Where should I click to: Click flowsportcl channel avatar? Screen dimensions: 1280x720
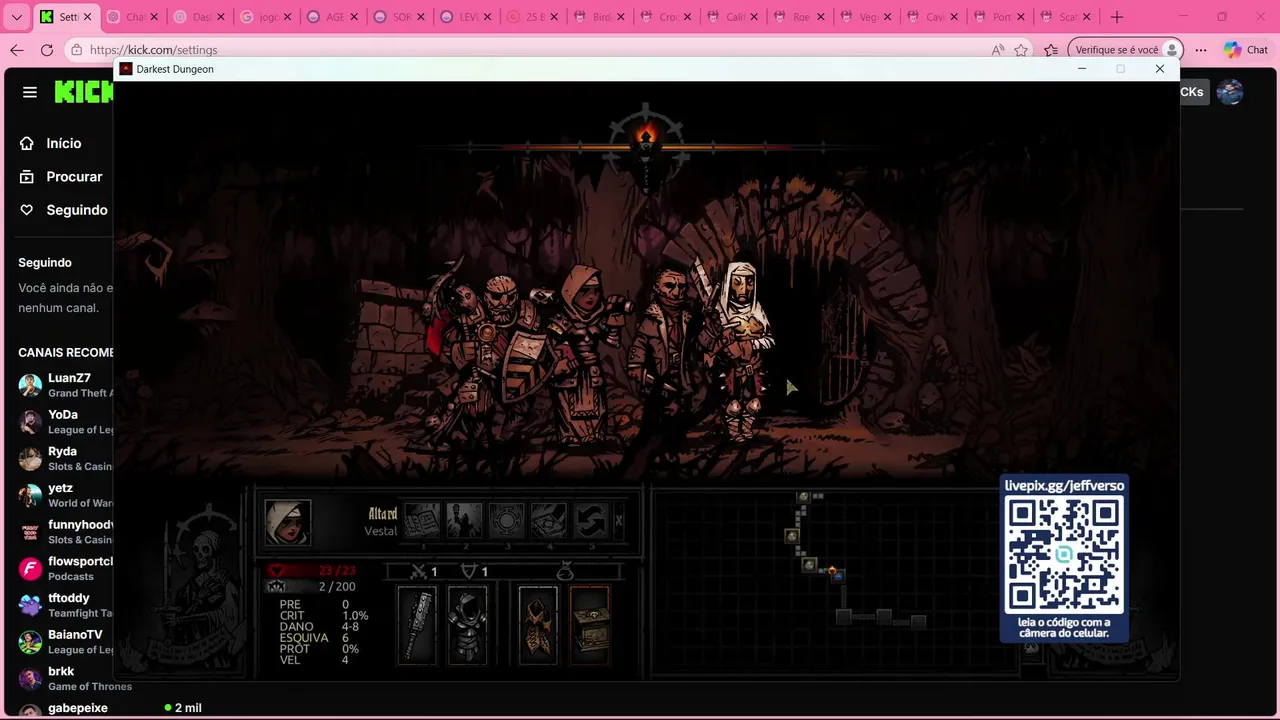point(30,569)
